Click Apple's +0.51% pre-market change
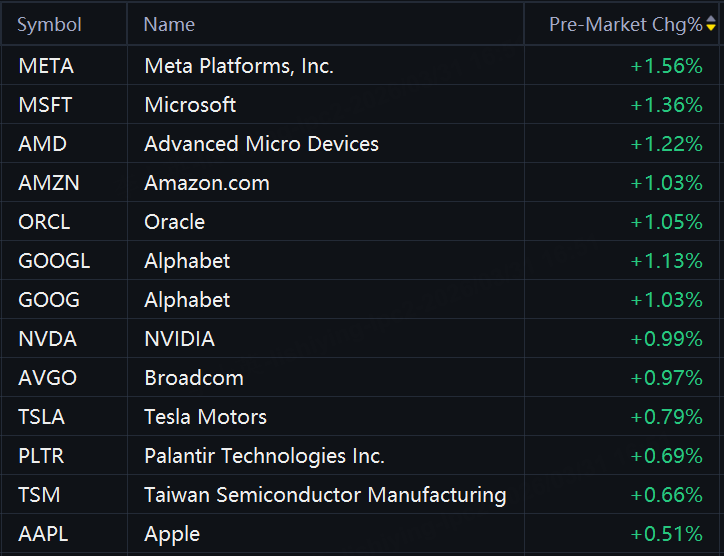 point(666,534)
